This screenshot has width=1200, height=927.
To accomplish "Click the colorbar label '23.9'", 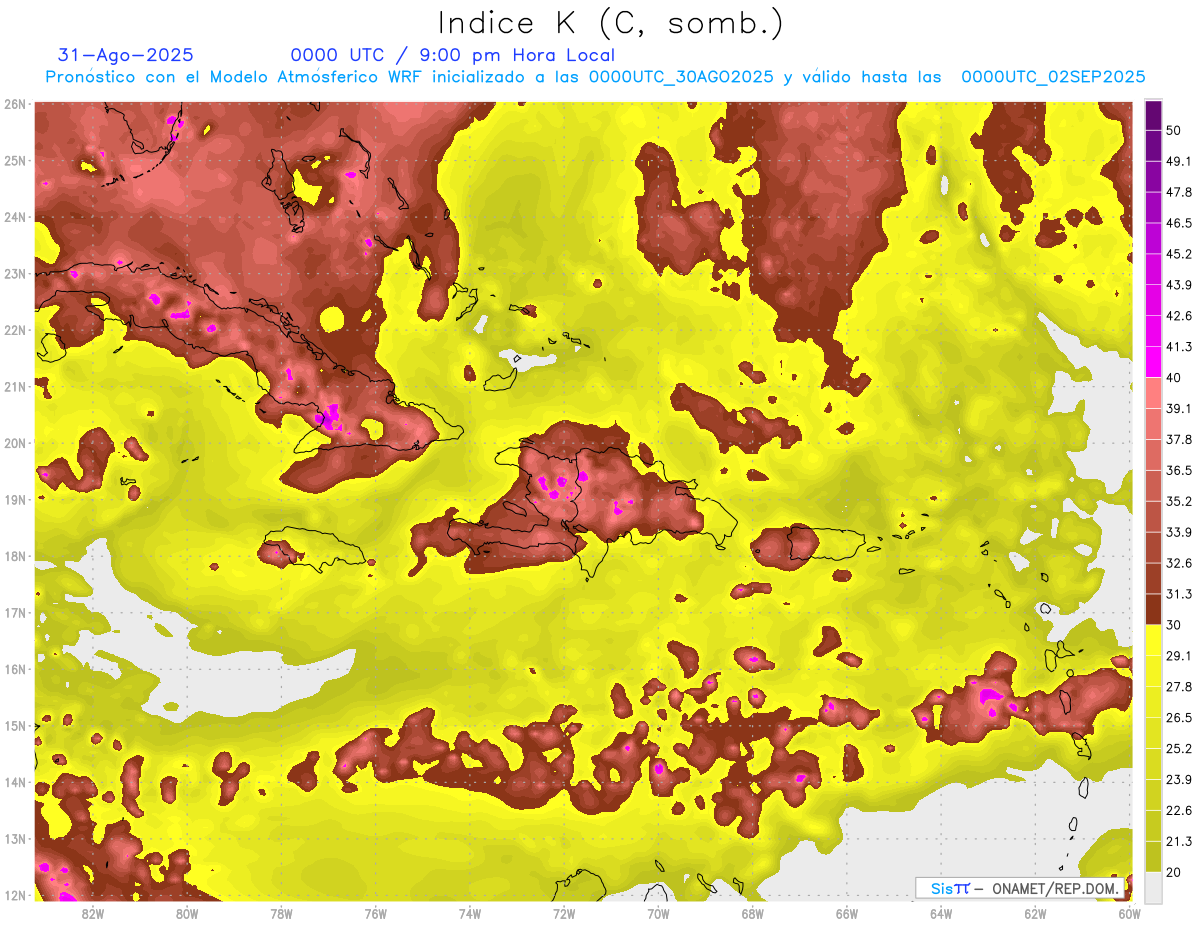I will click(1180, 780).
